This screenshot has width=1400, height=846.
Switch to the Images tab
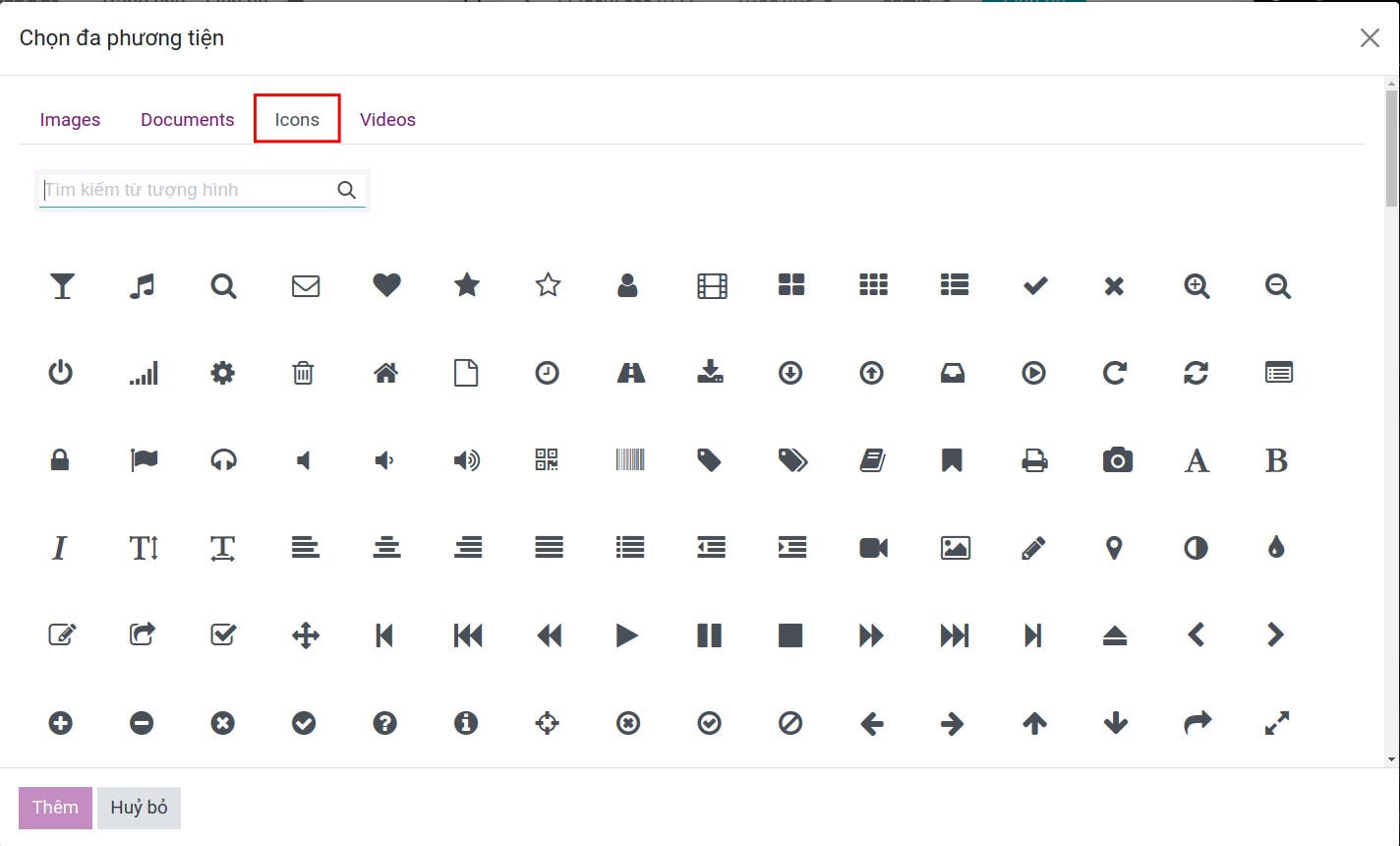[70, 119]
